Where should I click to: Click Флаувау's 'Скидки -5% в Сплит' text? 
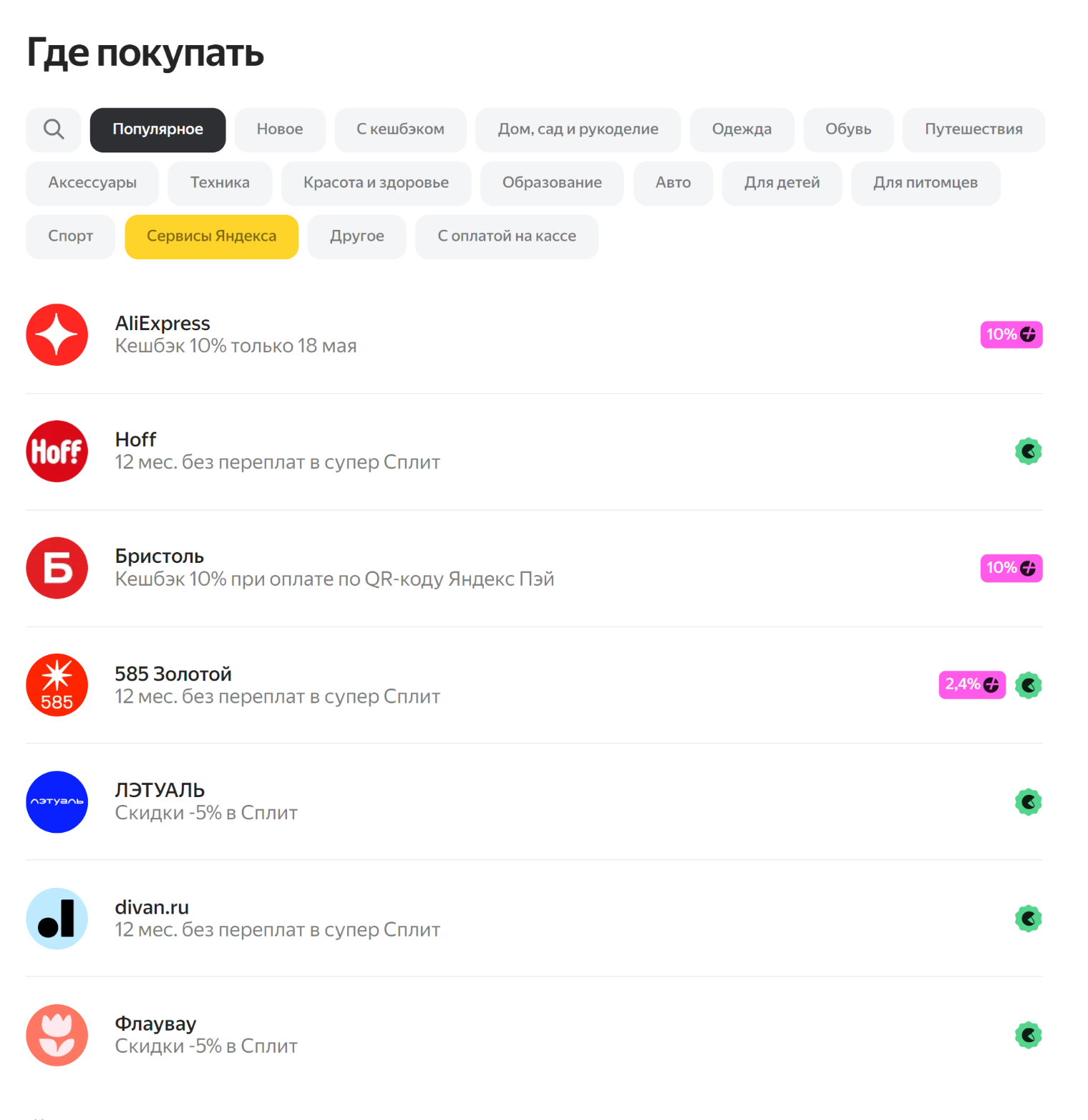(x=206, y=1046)
